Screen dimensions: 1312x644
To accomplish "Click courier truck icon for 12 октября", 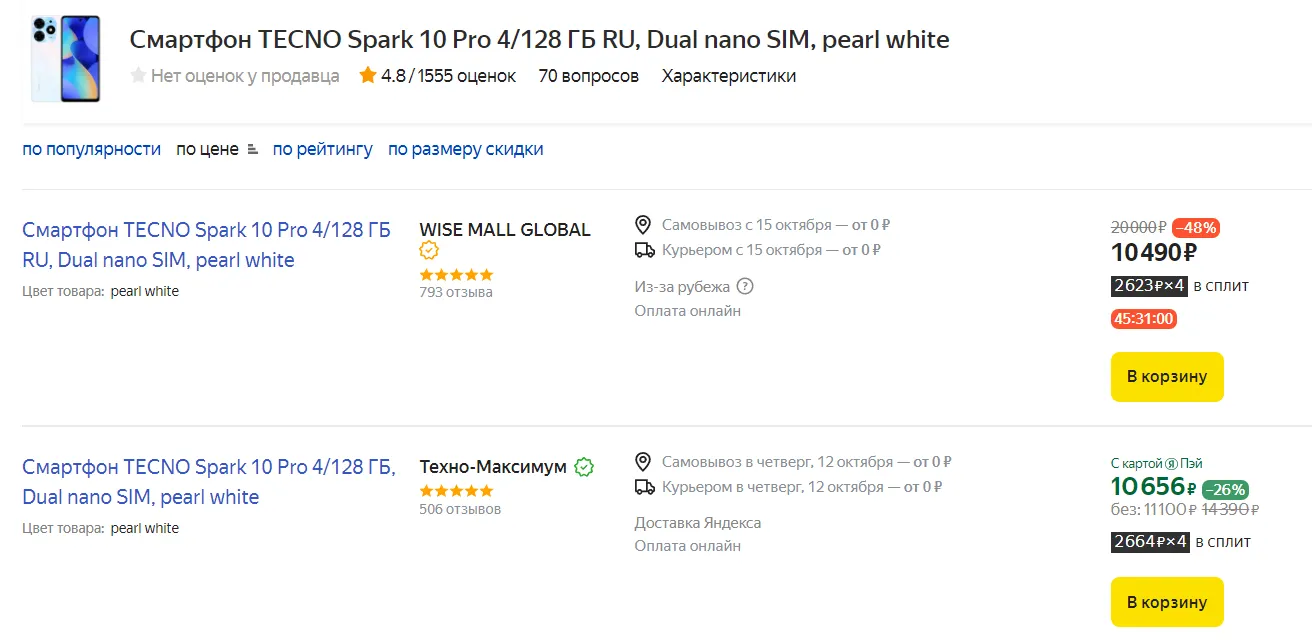I will [644, 487].
